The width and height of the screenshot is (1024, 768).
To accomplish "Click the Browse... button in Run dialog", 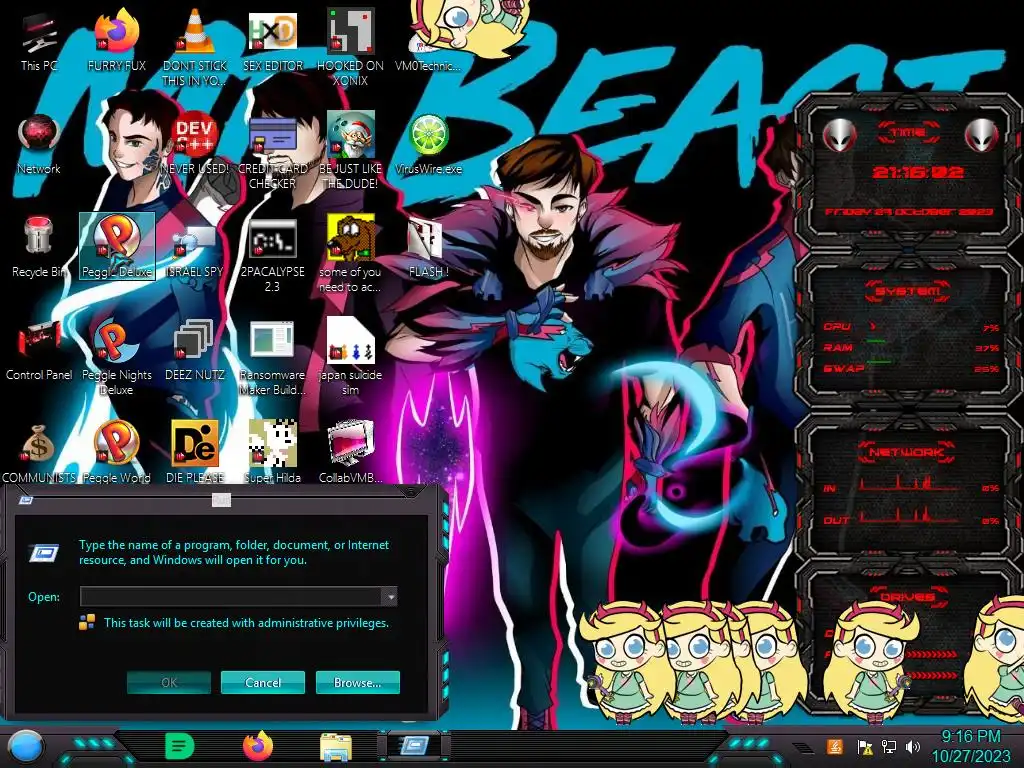I will click(x=357, y=682).
